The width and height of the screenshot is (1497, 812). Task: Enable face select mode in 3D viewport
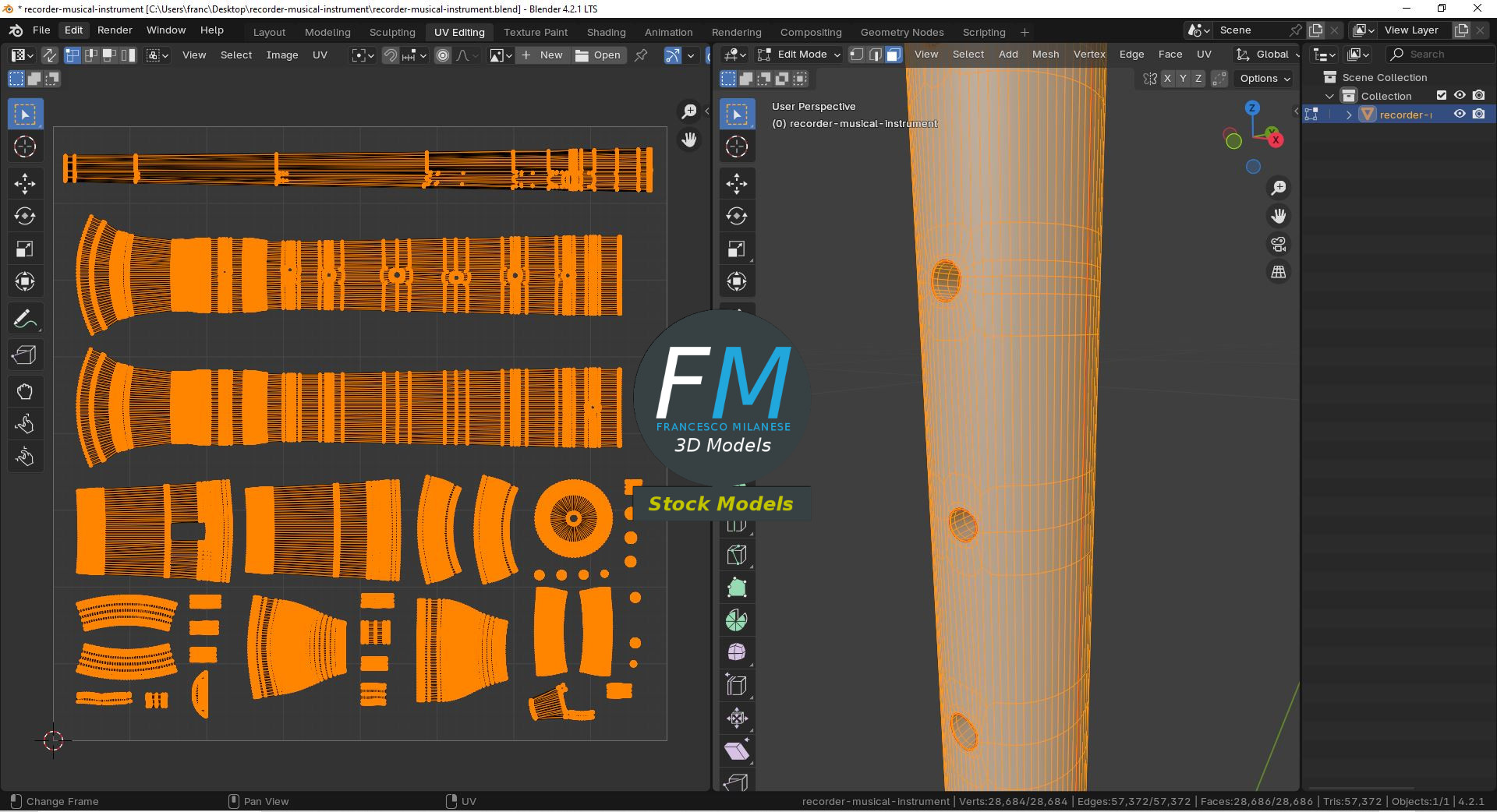click(x=894, y=55)
